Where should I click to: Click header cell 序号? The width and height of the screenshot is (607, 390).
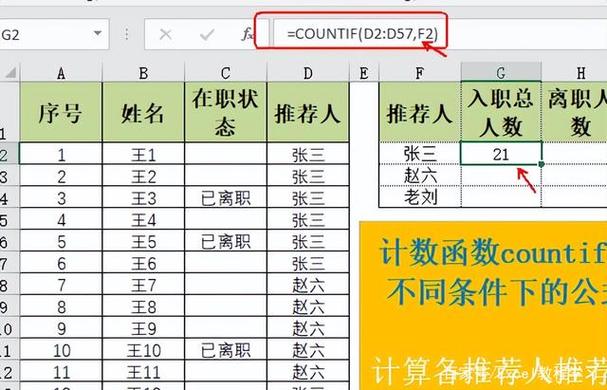(x=61, y=112)
